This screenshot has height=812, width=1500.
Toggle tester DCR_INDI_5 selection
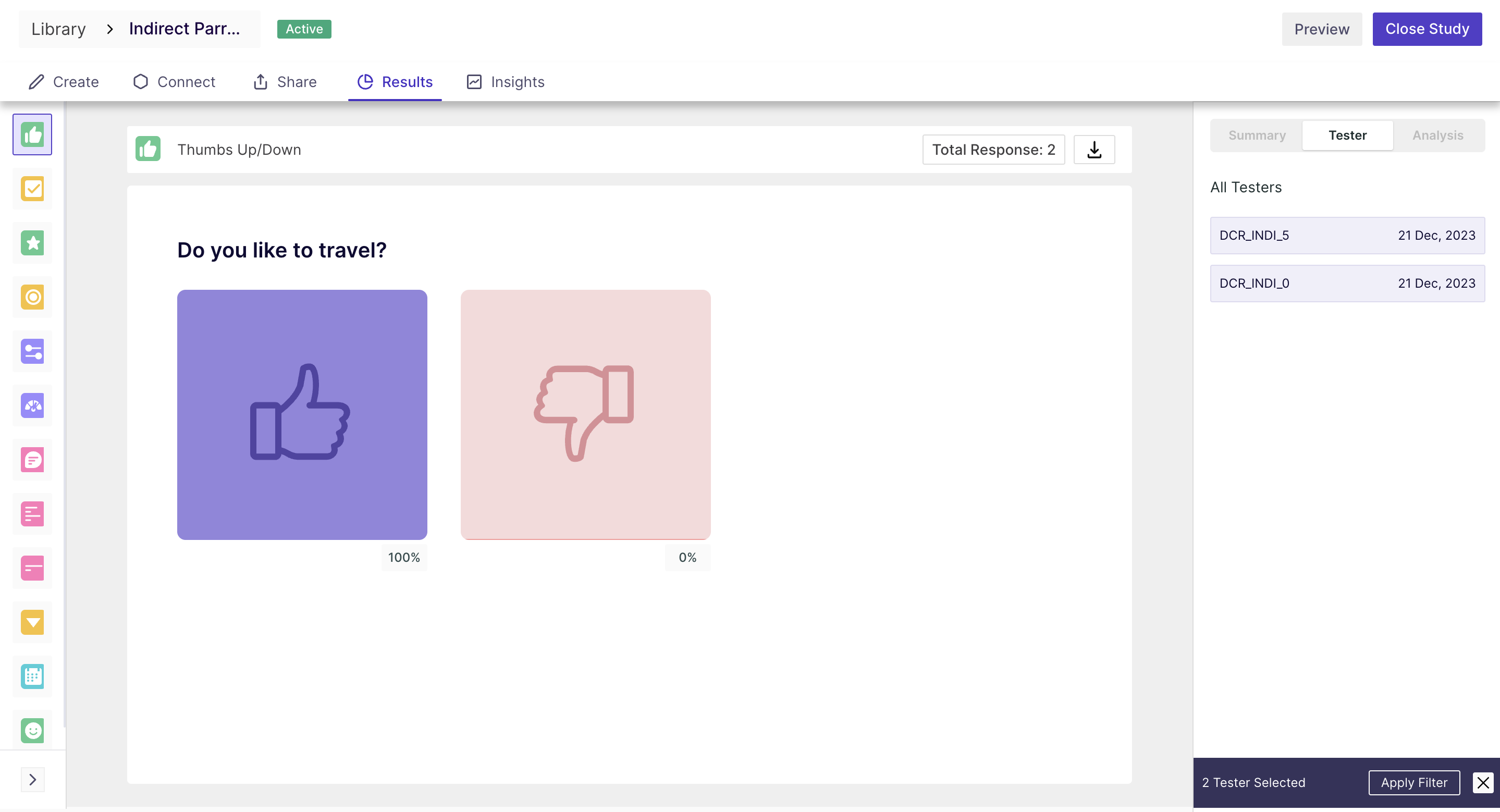1347,235
